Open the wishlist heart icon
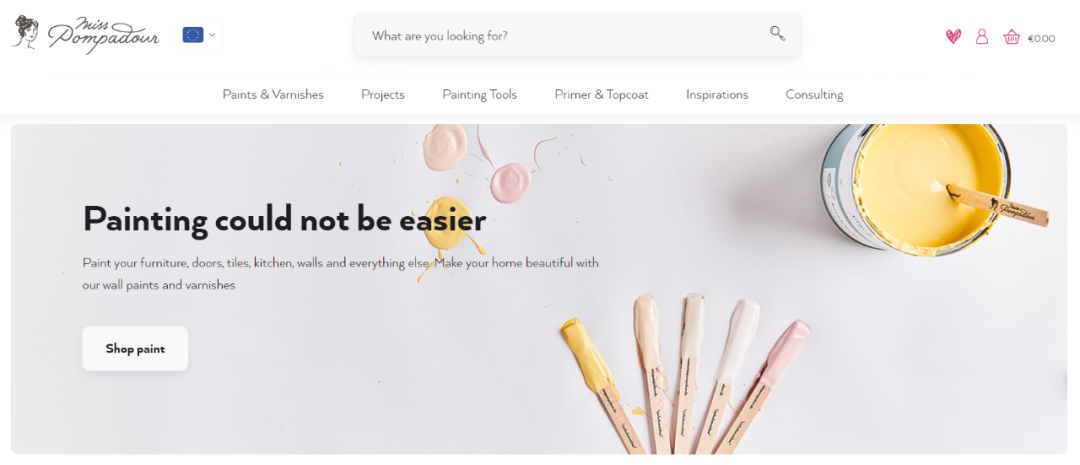Viewport: 1080px width, 465px height. click(x=953, y=37)
